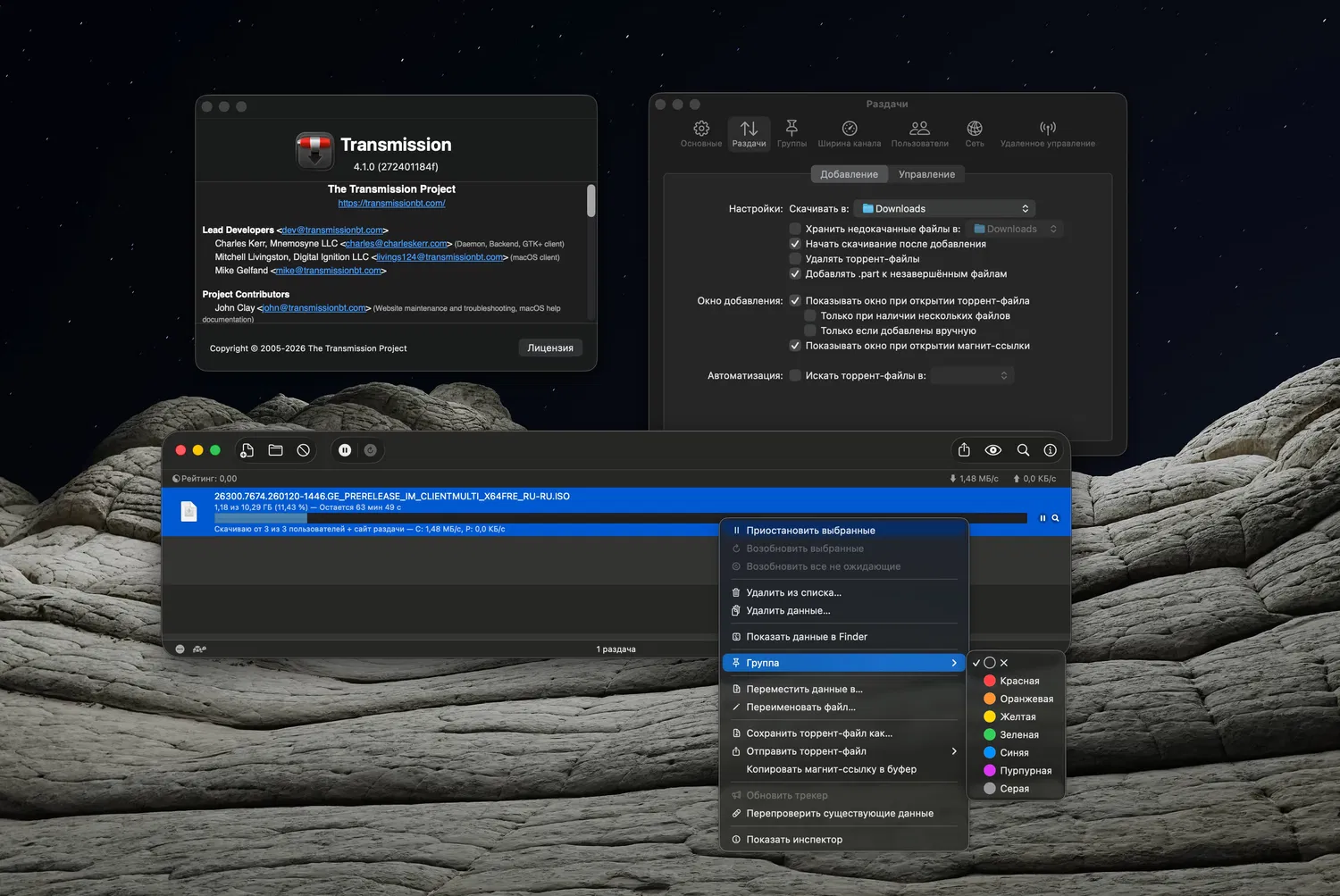Open the transmissionbt.com website link
Image resolution: width=1340 pixels, height=896 pixels.
coord(391,204)
